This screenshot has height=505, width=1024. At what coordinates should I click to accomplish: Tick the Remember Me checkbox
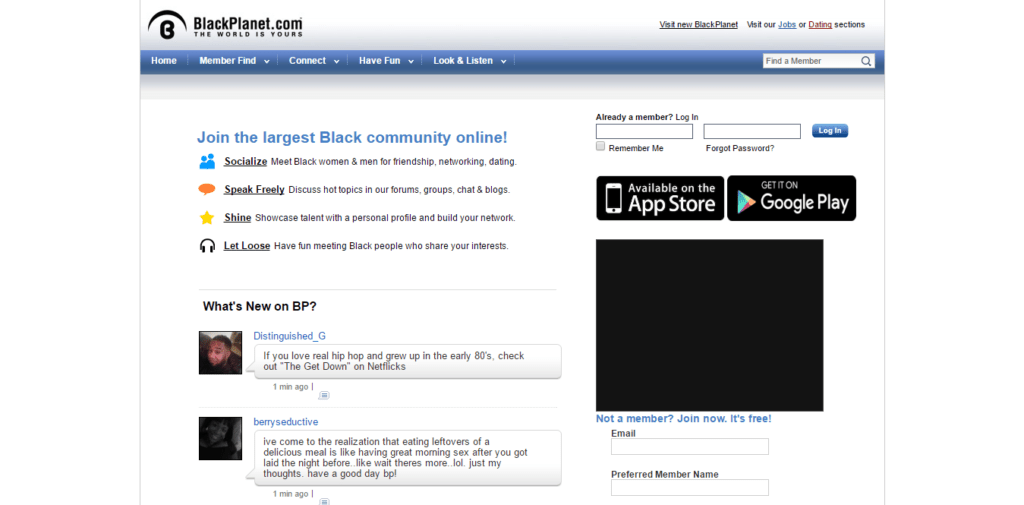pos(600,146)
